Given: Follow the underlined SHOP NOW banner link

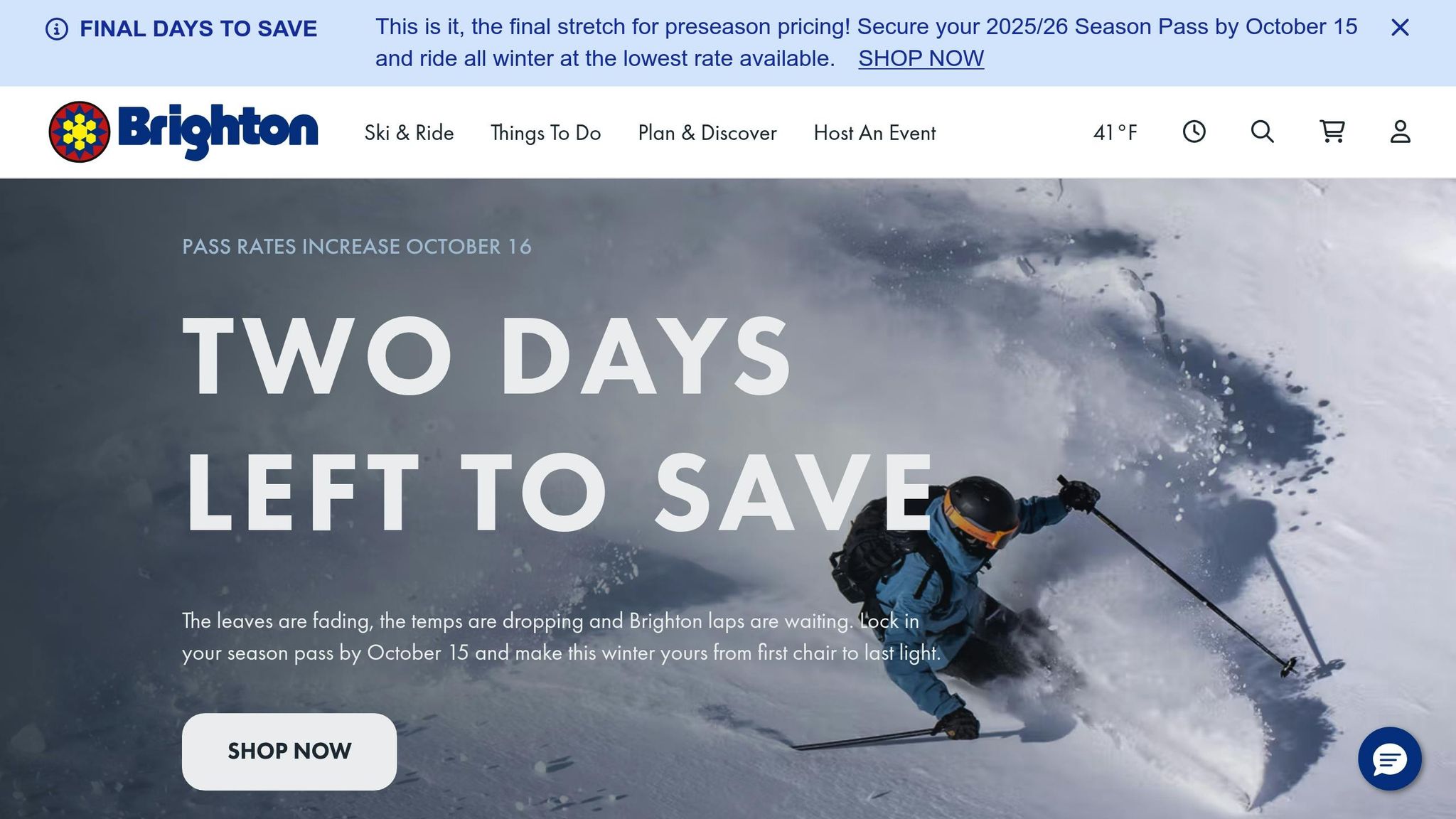Looking at the screenshot, I should (x=921, y=58).
